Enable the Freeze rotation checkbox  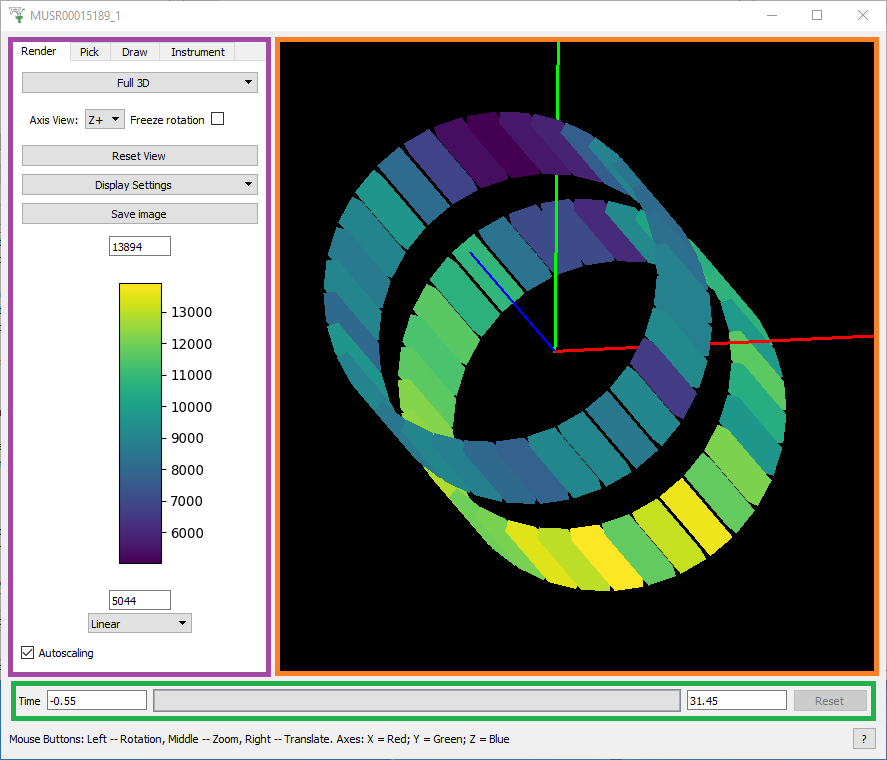[x=217, y=120]
